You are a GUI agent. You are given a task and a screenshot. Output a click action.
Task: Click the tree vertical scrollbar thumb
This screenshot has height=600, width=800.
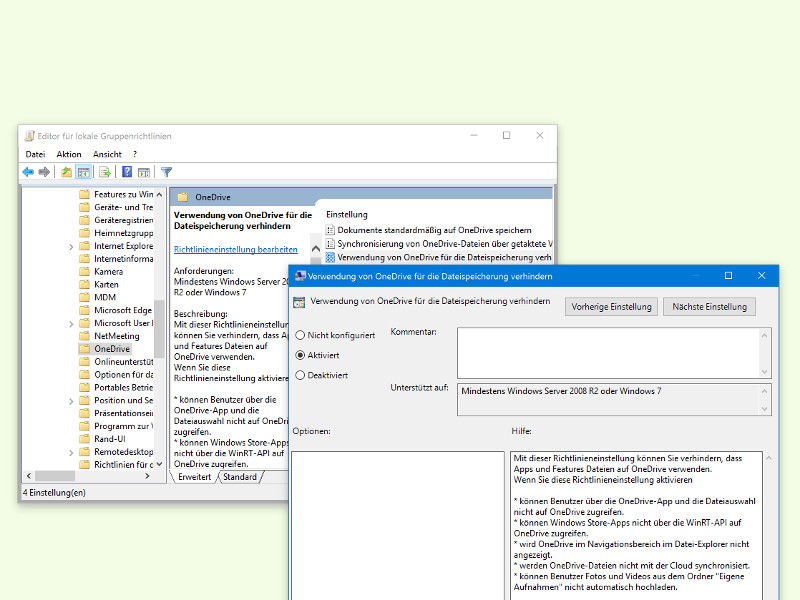[x=159, y=329]
